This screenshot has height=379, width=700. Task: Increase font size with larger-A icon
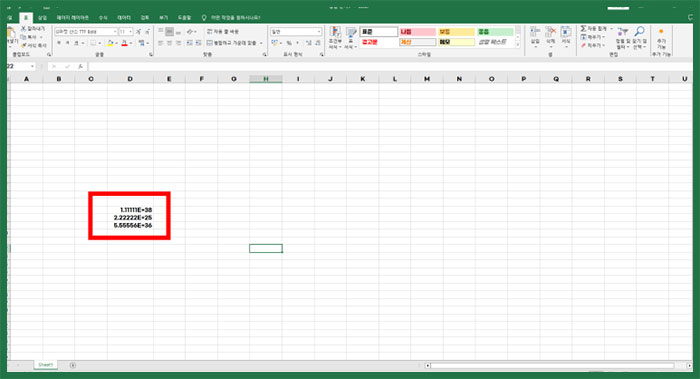pyautogui.click(x=138, y=32)
